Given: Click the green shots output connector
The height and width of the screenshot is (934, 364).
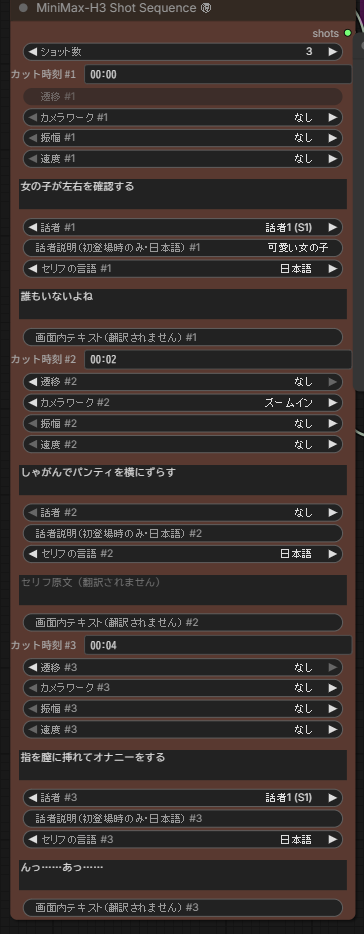Looking at the screenshot, I should click(348, 33).
